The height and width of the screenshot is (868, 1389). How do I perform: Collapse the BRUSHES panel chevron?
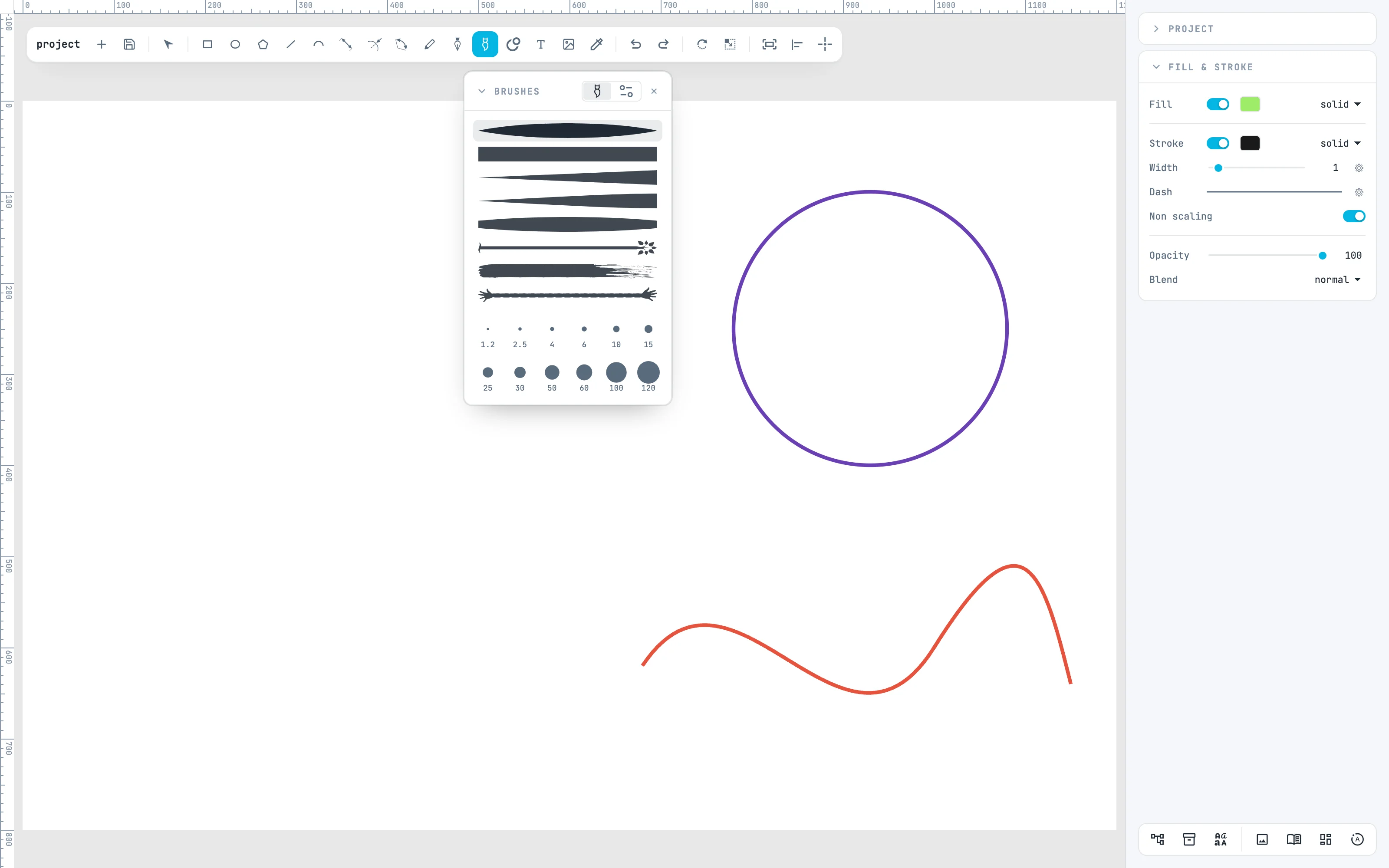(x=481, y=91)
